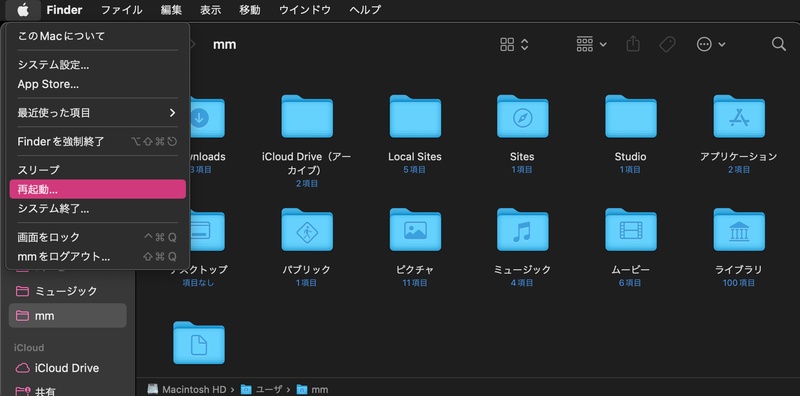Choose システム終了... menu entry
The width and height of the screenshot is (800, 396).
coord(97,209)
